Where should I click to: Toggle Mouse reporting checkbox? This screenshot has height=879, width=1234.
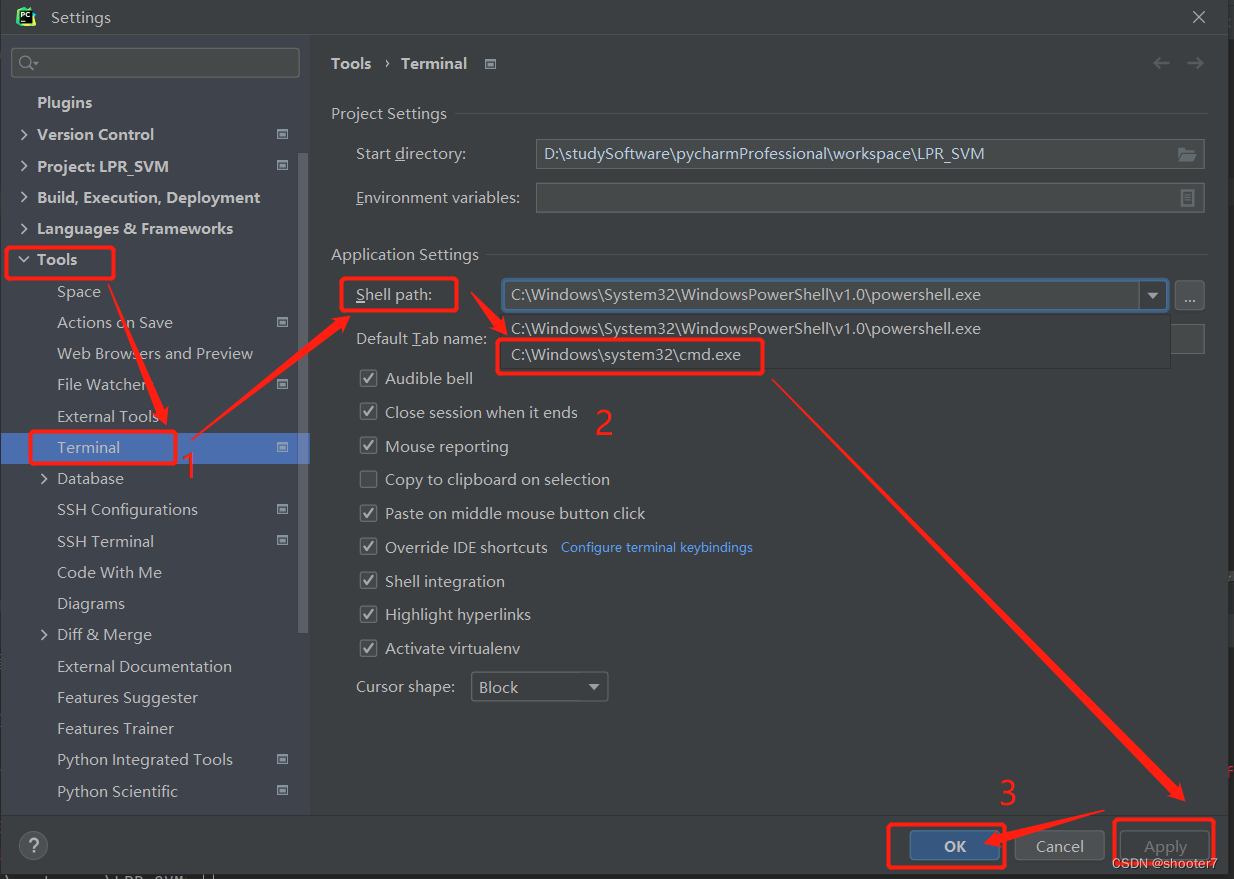click(x=369, y=446)
